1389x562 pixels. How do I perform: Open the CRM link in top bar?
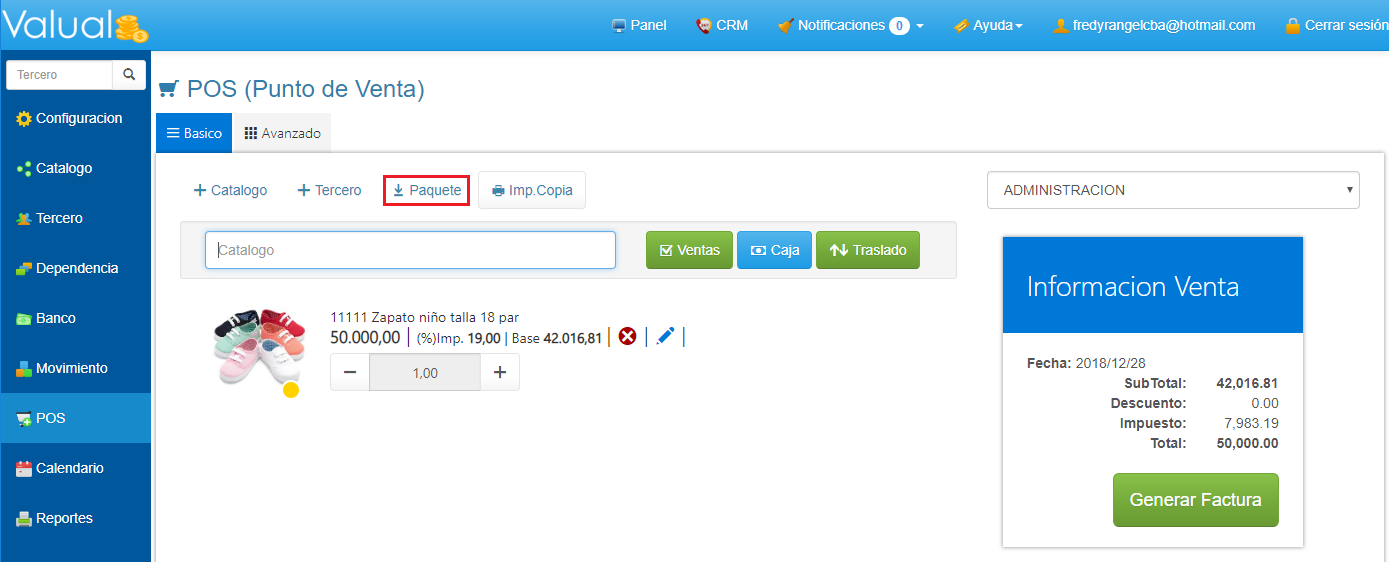click(x=722, y=25)
